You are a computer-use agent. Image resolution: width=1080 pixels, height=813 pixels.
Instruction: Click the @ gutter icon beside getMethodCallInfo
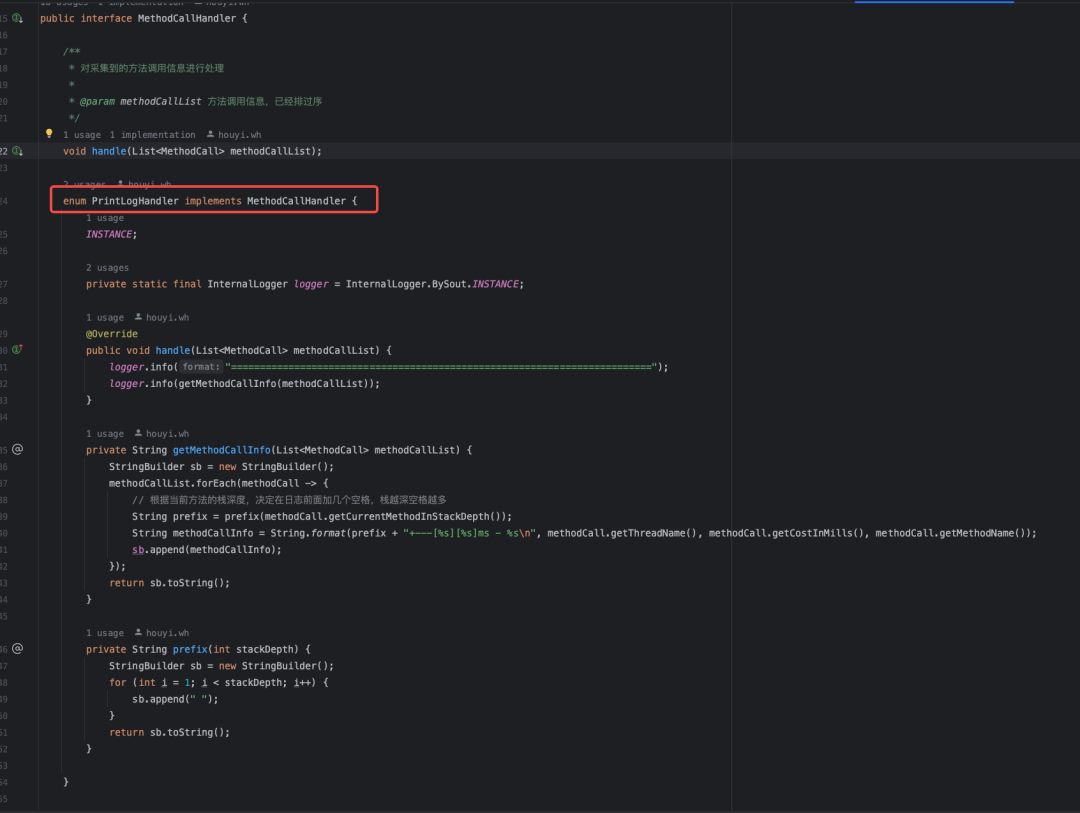pyautogui.click(x=17, y=449)
